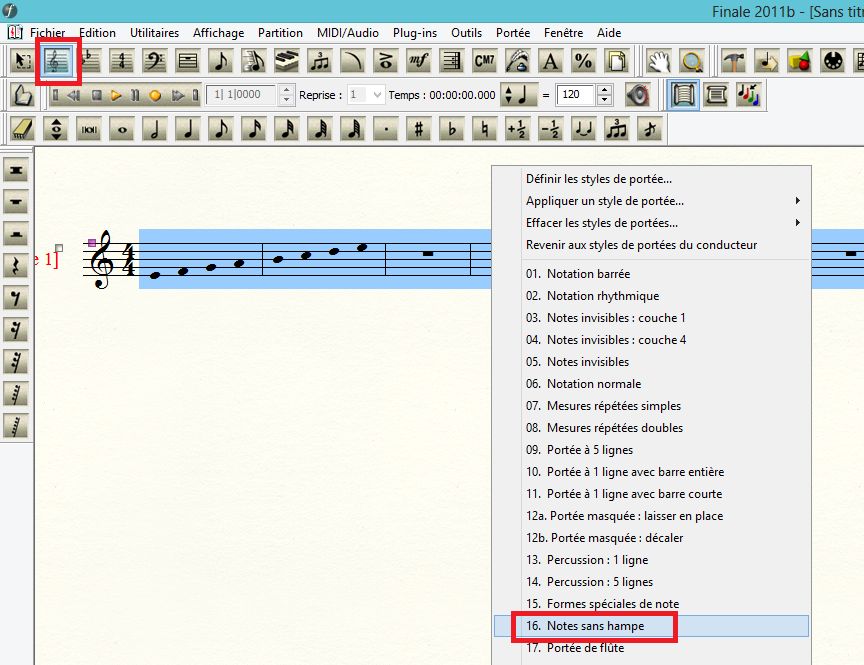
Task: Select the Text tool (A icon)
Action: pyautogui.click(x=550, y=62)
